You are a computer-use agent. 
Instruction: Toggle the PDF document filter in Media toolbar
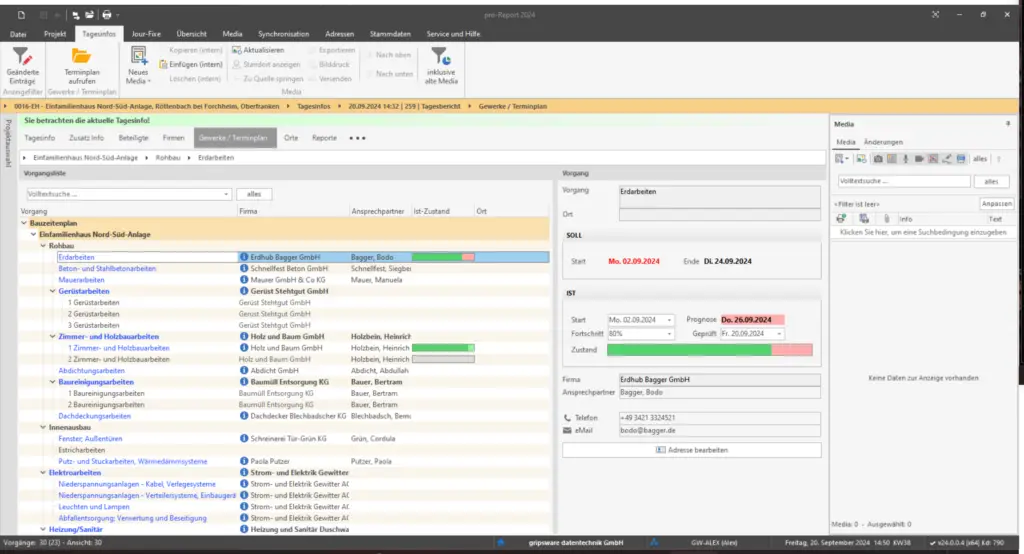[x=933, y=159]
